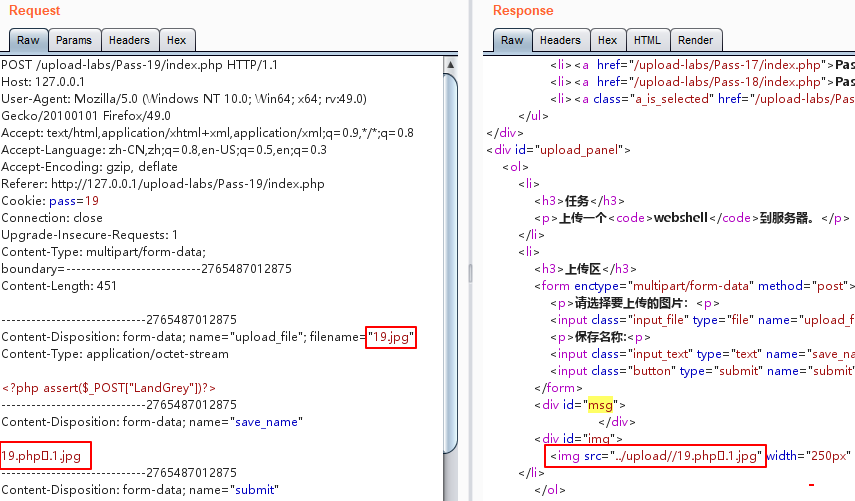Click the div id="upload_panel" line

pyautogui.click(x=558, y=149)
